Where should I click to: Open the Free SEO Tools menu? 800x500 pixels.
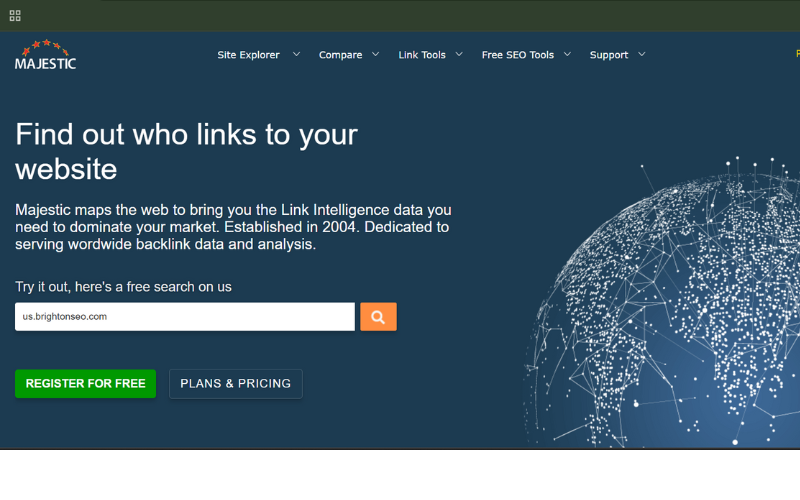[x=518, y=55]
